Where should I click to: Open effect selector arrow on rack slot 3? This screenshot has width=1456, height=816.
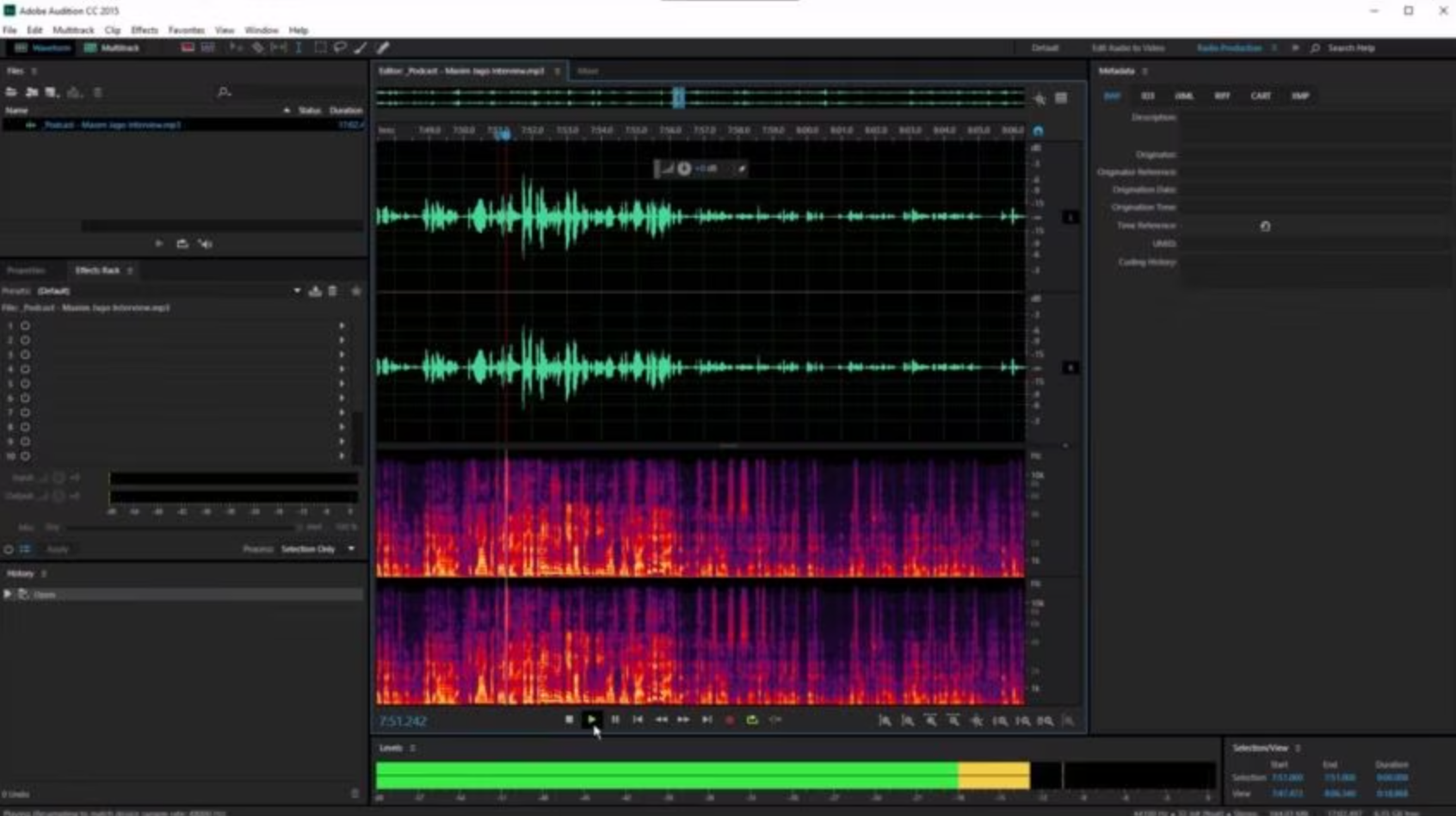click(x=341, y=353)
